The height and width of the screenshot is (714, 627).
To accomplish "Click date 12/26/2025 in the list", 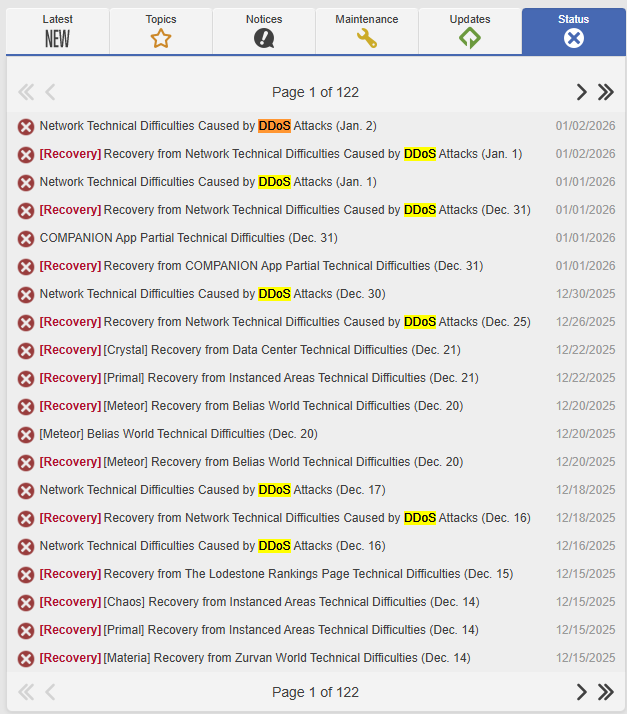I will 586,322.
